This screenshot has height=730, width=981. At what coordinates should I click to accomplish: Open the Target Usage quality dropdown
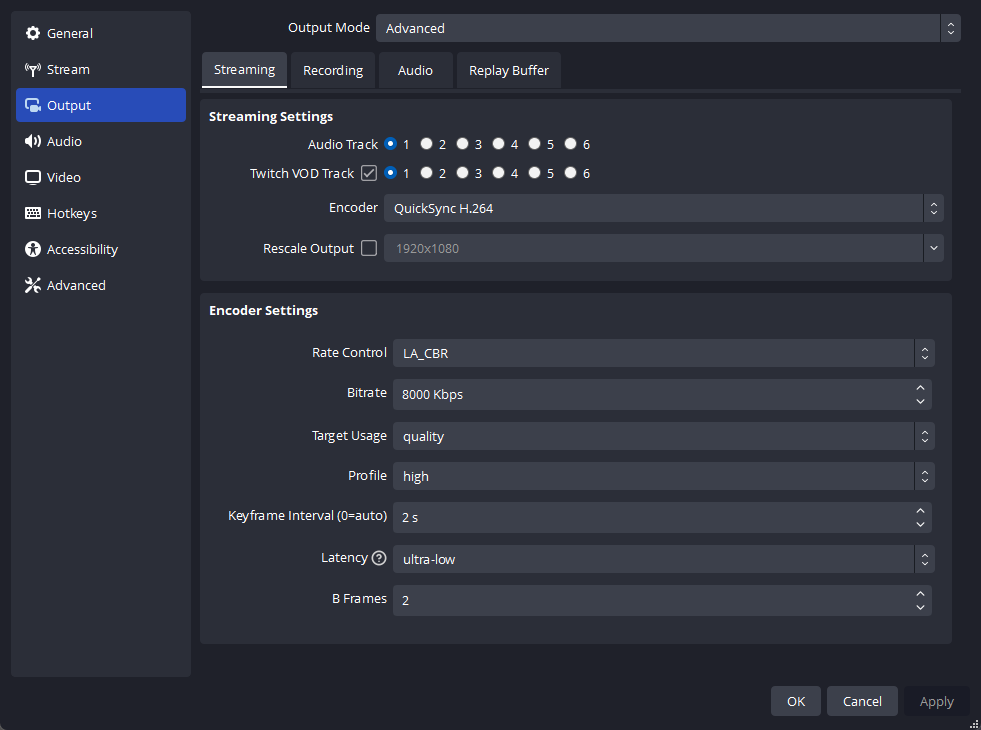663,436
